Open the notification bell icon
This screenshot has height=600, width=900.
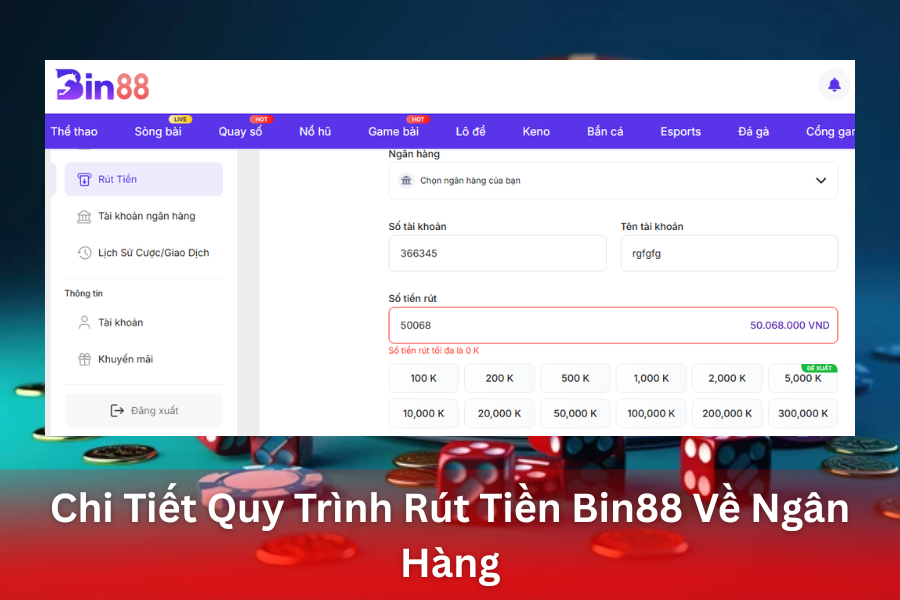point(834,85)
